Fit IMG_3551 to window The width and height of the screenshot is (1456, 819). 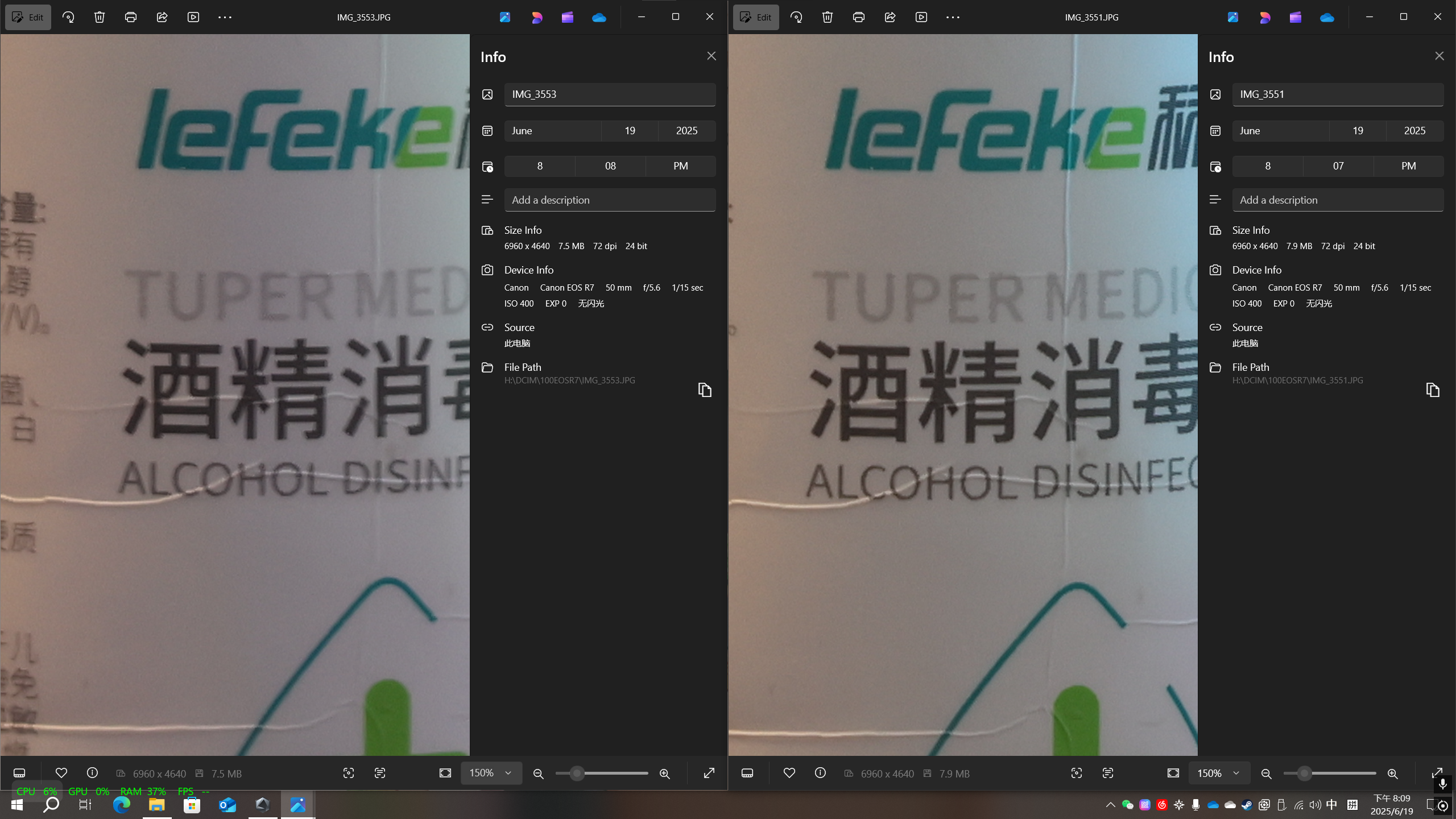tap(1173, 773)
